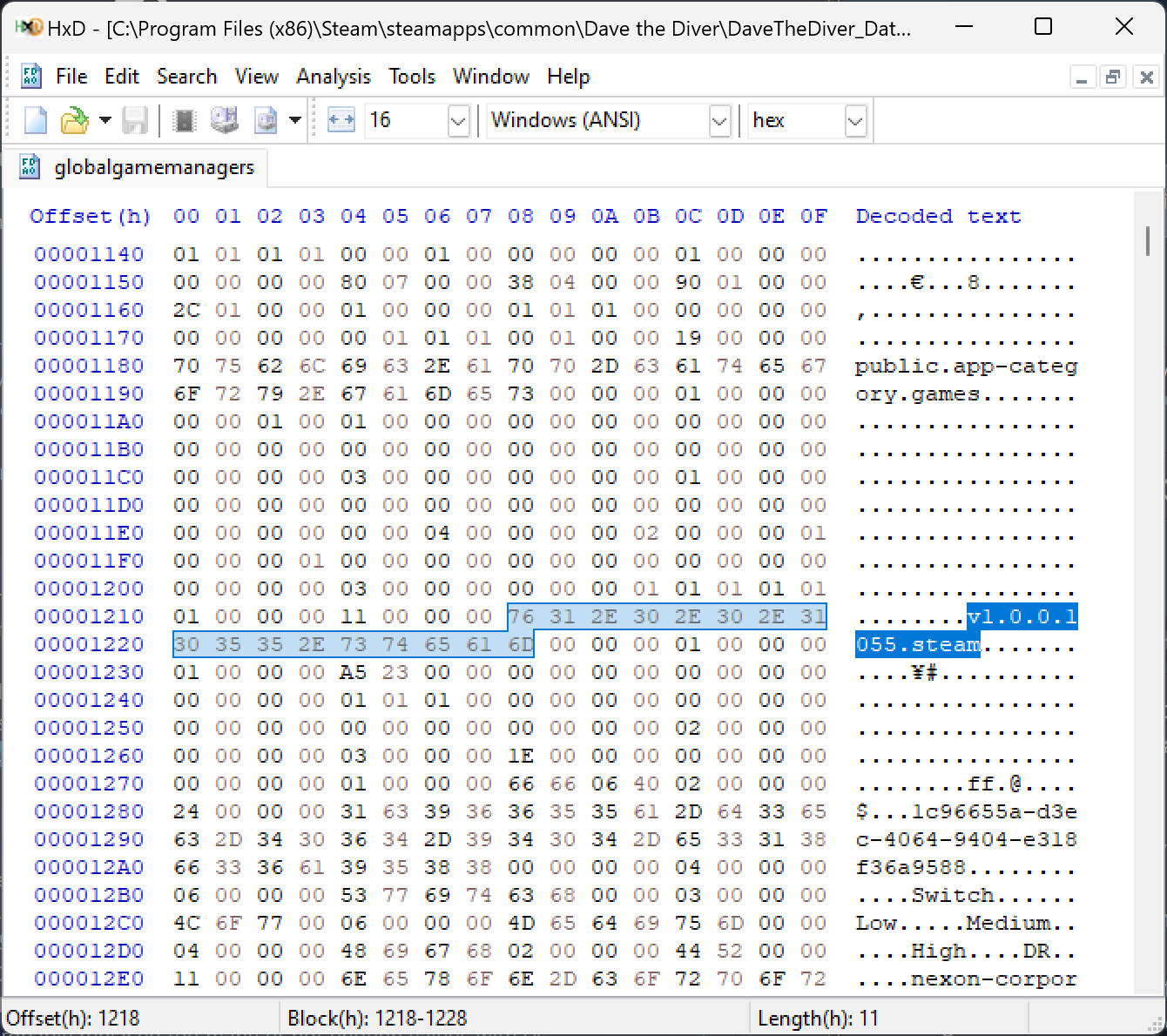Click the New file icon

(36, 120)
